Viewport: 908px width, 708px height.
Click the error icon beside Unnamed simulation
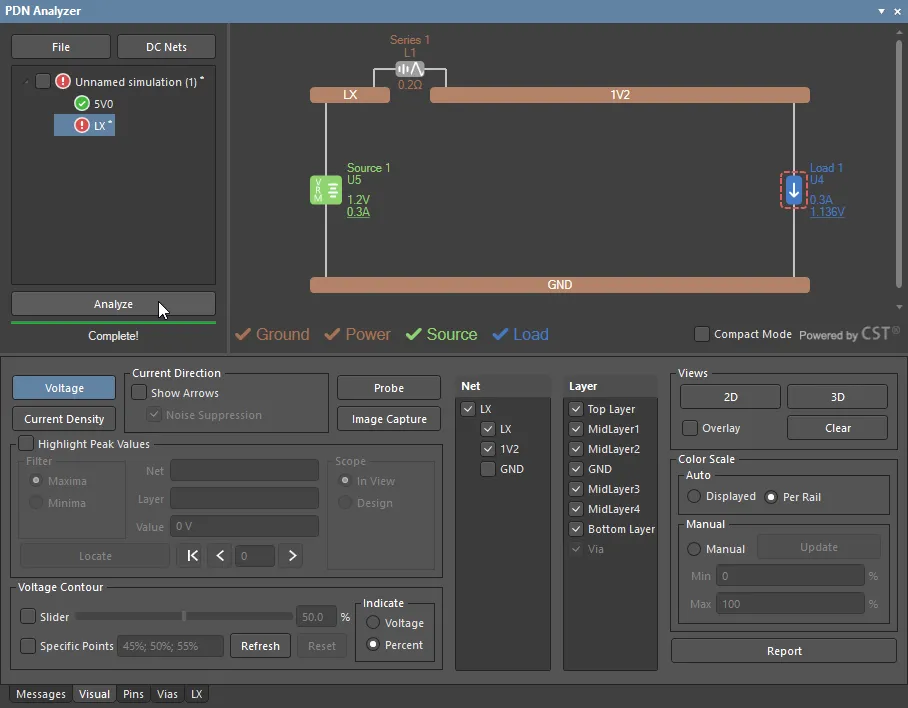click(x=63, y=82)
